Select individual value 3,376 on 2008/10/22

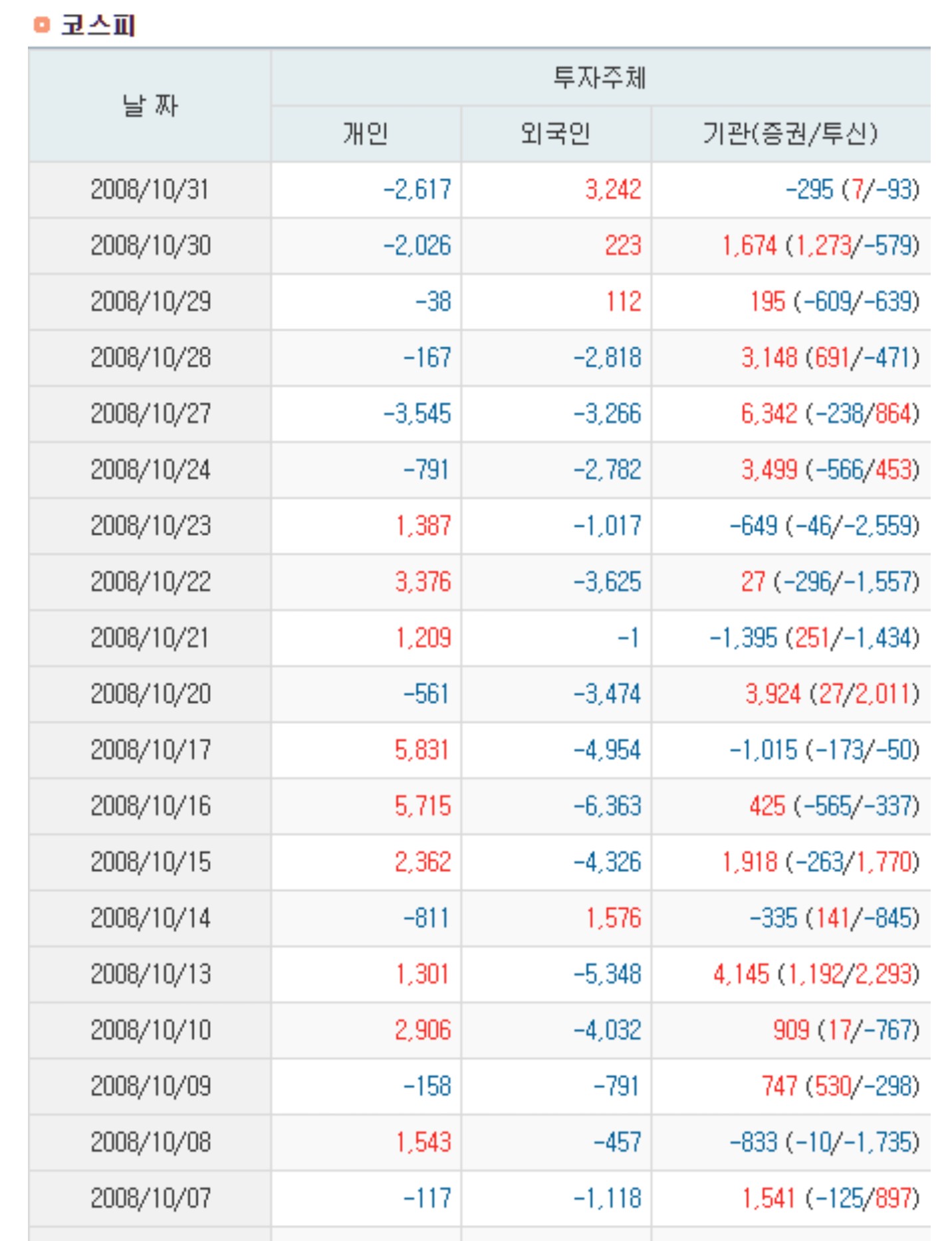(x=423, y=582)
